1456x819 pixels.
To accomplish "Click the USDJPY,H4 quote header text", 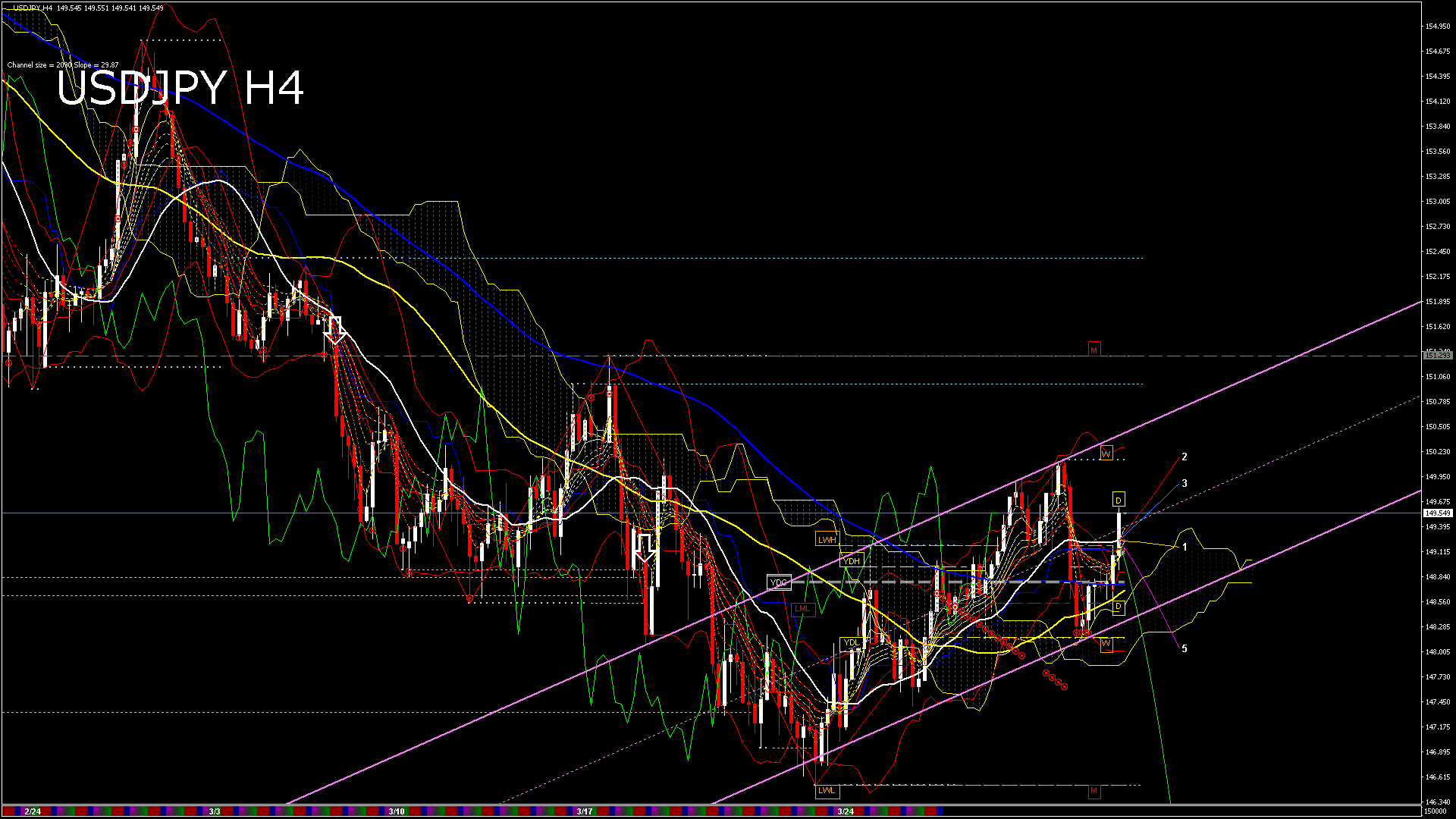I will (87, 8).
